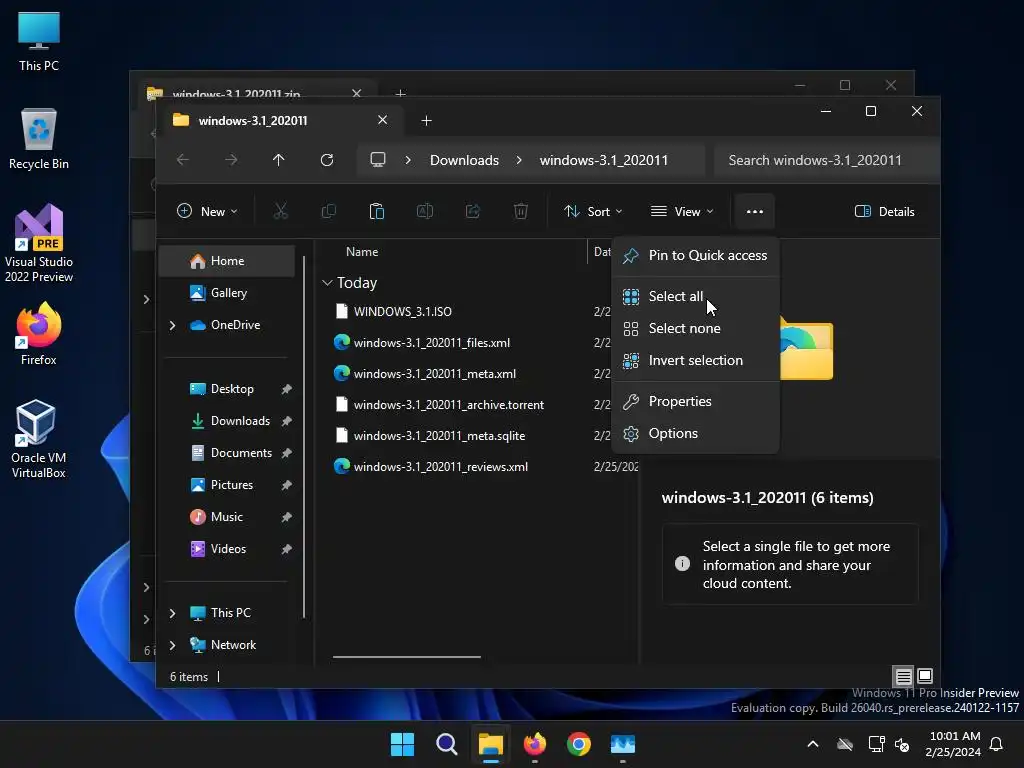The height and width of the screenshot is (768, 1024).
Task: Open Google Chrome from taskbar
Action: click(x=579, y=744)
